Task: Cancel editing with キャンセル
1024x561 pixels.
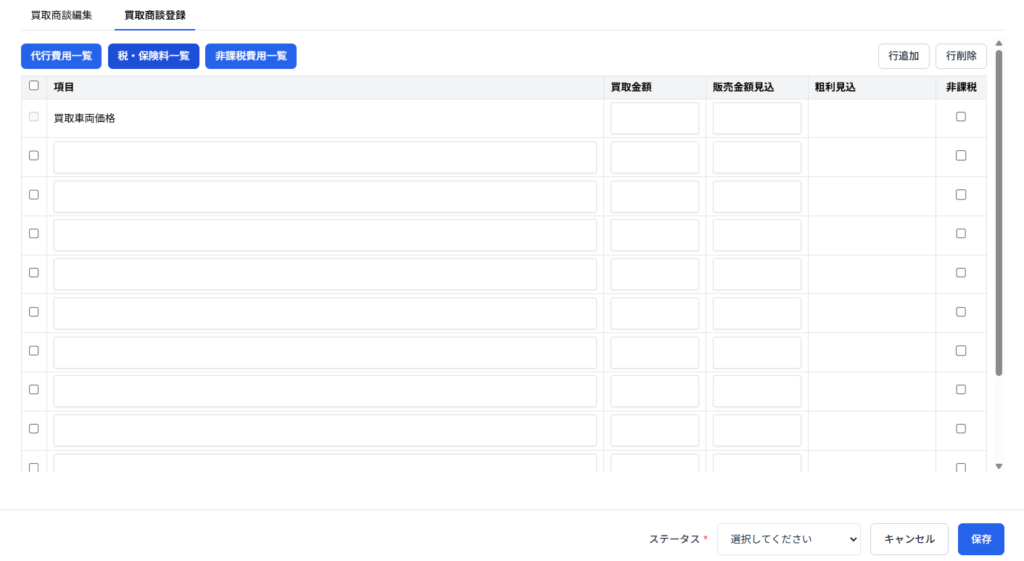Action: [908, 539]
